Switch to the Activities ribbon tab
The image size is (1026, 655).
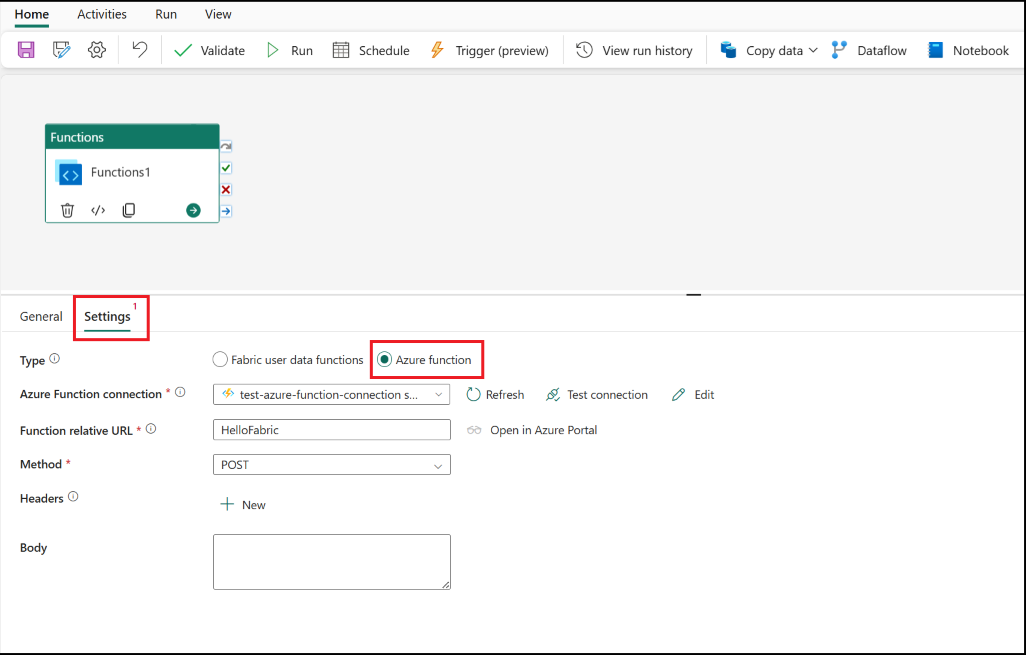click(101, 14)
